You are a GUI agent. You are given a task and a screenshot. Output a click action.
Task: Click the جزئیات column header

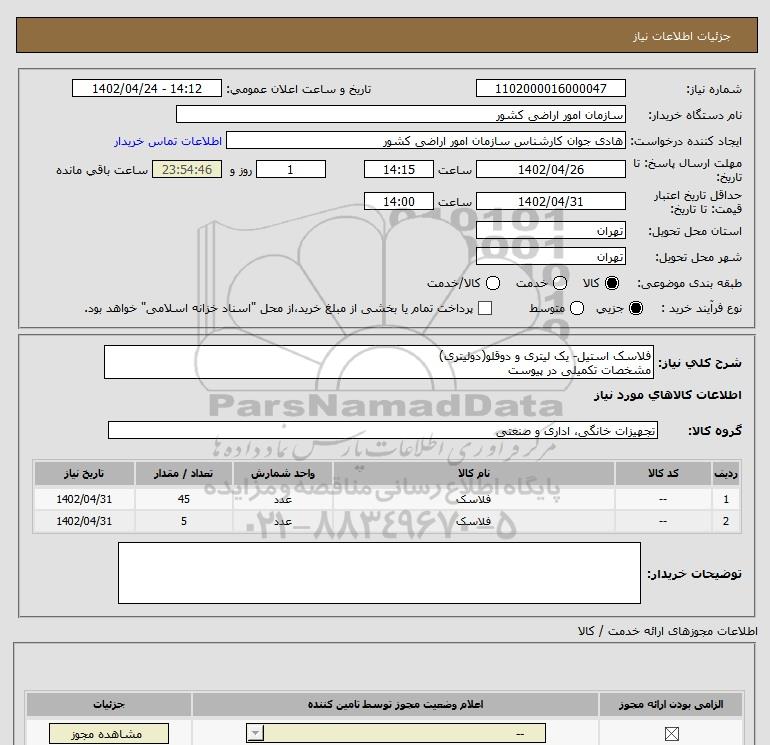(109, 704)
